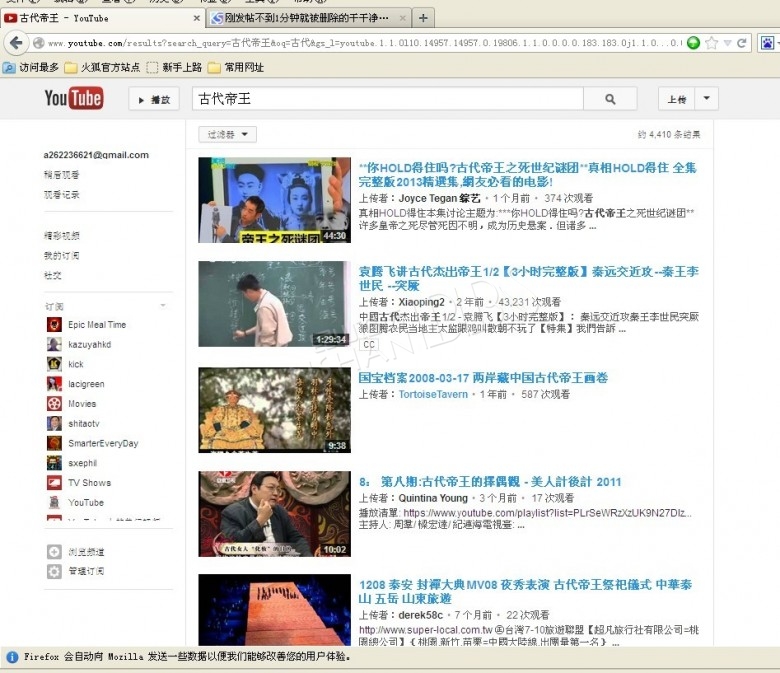Open 稍后观看 in the sidebar
Viewport: 780px width, 673px height.
click(x=62, y=175)
